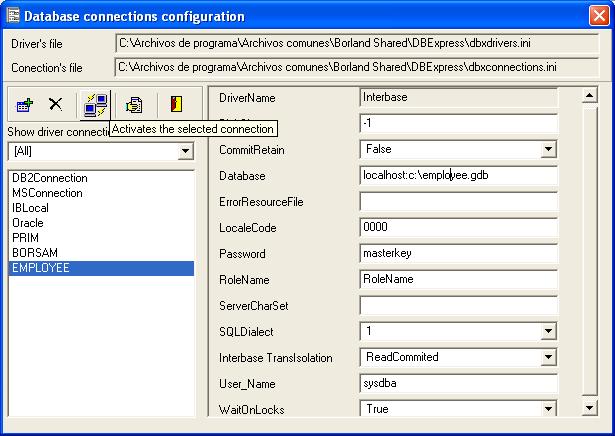Image resolution: width=615 pixels, height=436 pixels.
Task: Expand the WaitOnLocks True dropdown
Action: (548, 409)
